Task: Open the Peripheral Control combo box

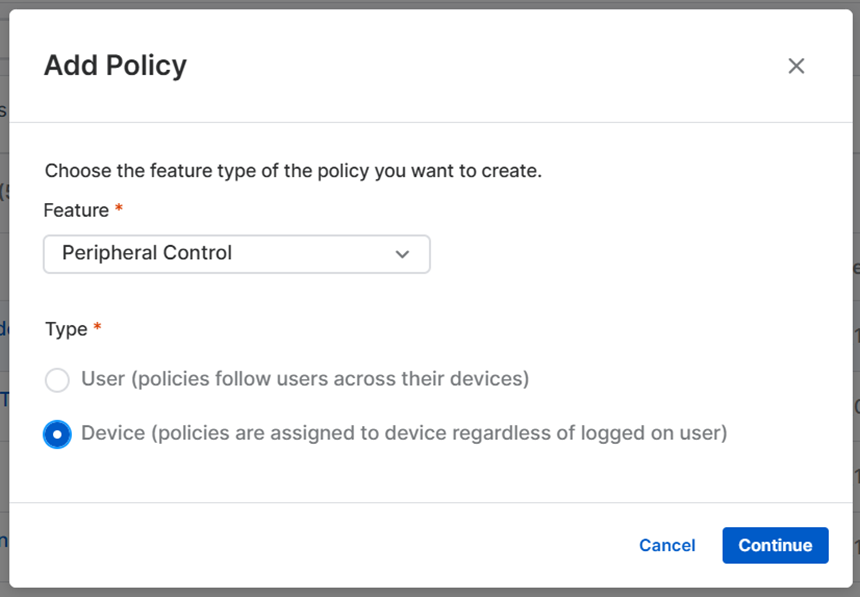Action: (237, 254)
